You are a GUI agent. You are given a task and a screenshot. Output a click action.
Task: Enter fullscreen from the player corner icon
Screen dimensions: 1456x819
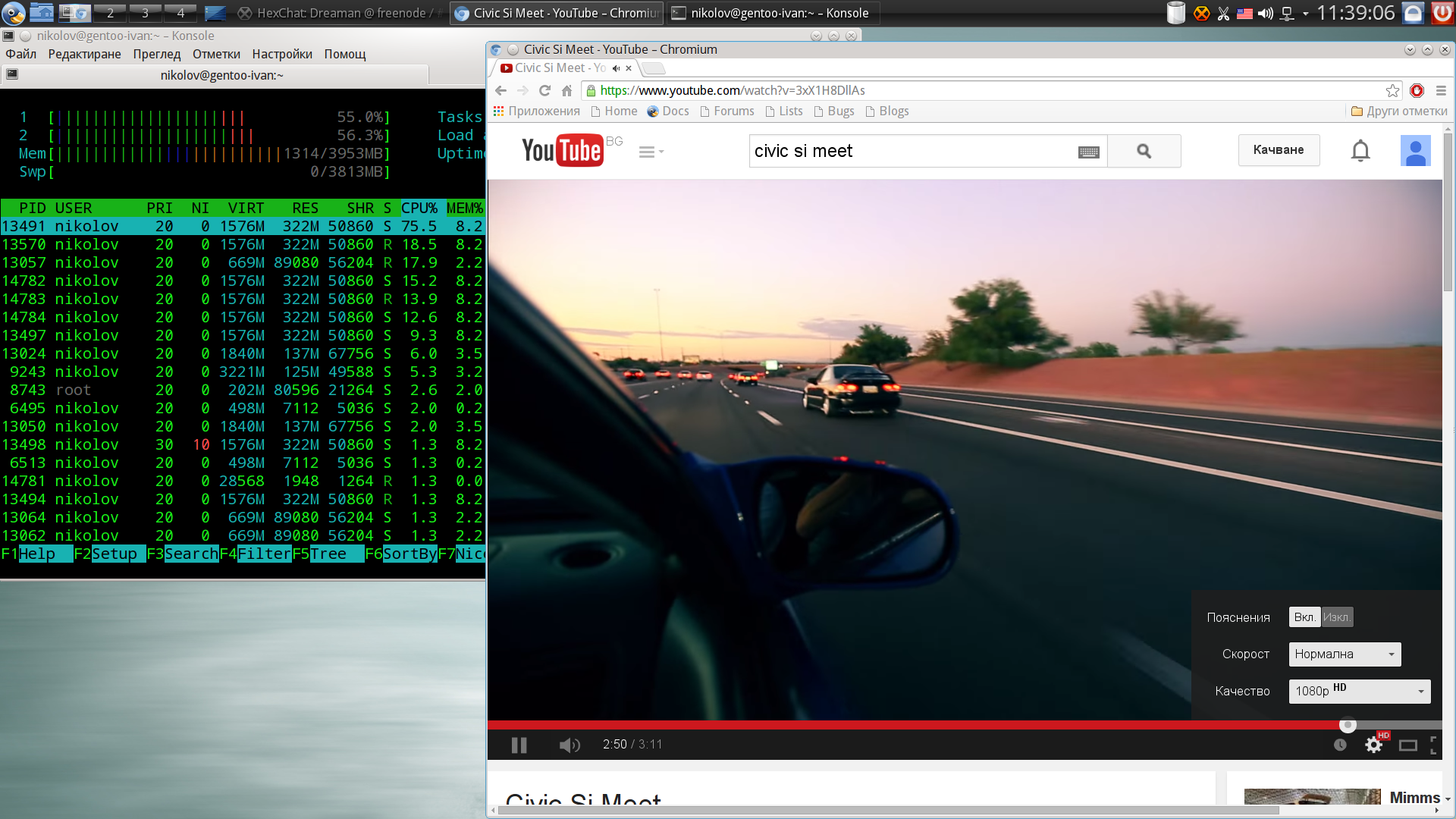1433,745
